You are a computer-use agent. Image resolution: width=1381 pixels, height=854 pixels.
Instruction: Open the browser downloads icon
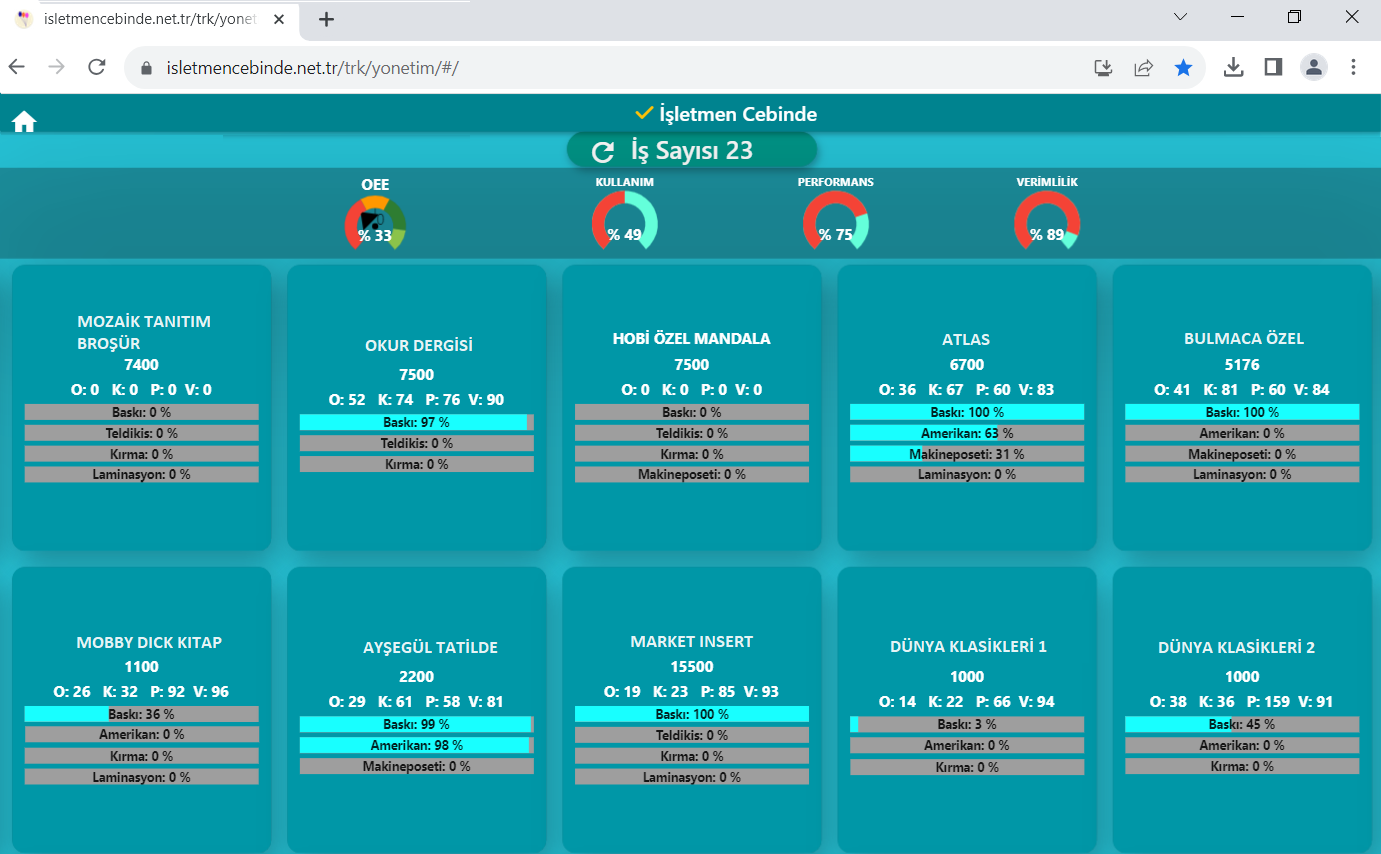click(1233, 67)
